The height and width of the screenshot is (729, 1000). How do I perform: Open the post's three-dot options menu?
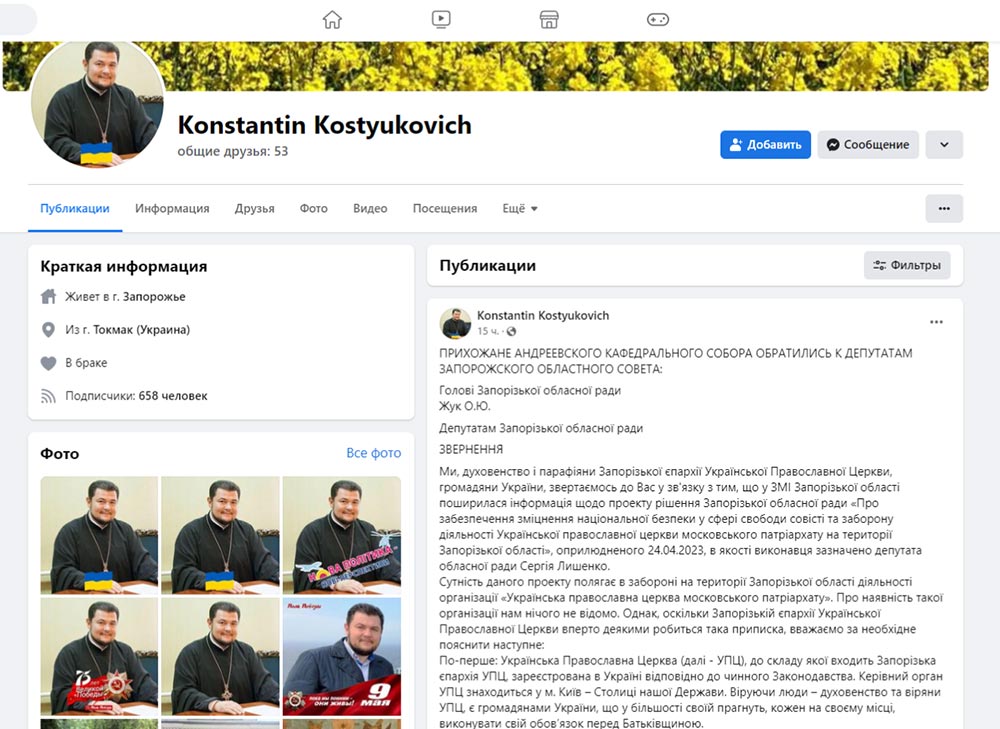tap(936, 322)
